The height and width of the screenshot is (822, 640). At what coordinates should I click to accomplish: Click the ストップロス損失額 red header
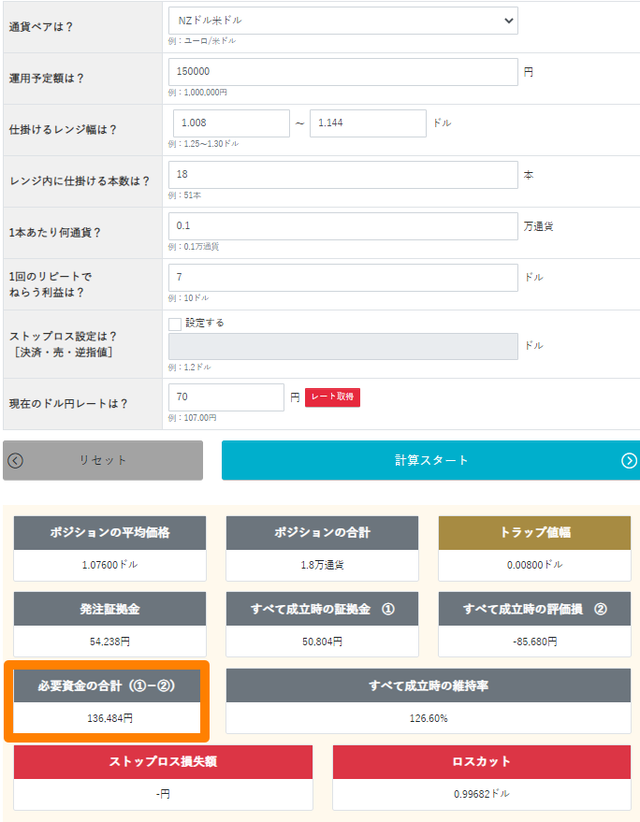[x=163, y=762]
